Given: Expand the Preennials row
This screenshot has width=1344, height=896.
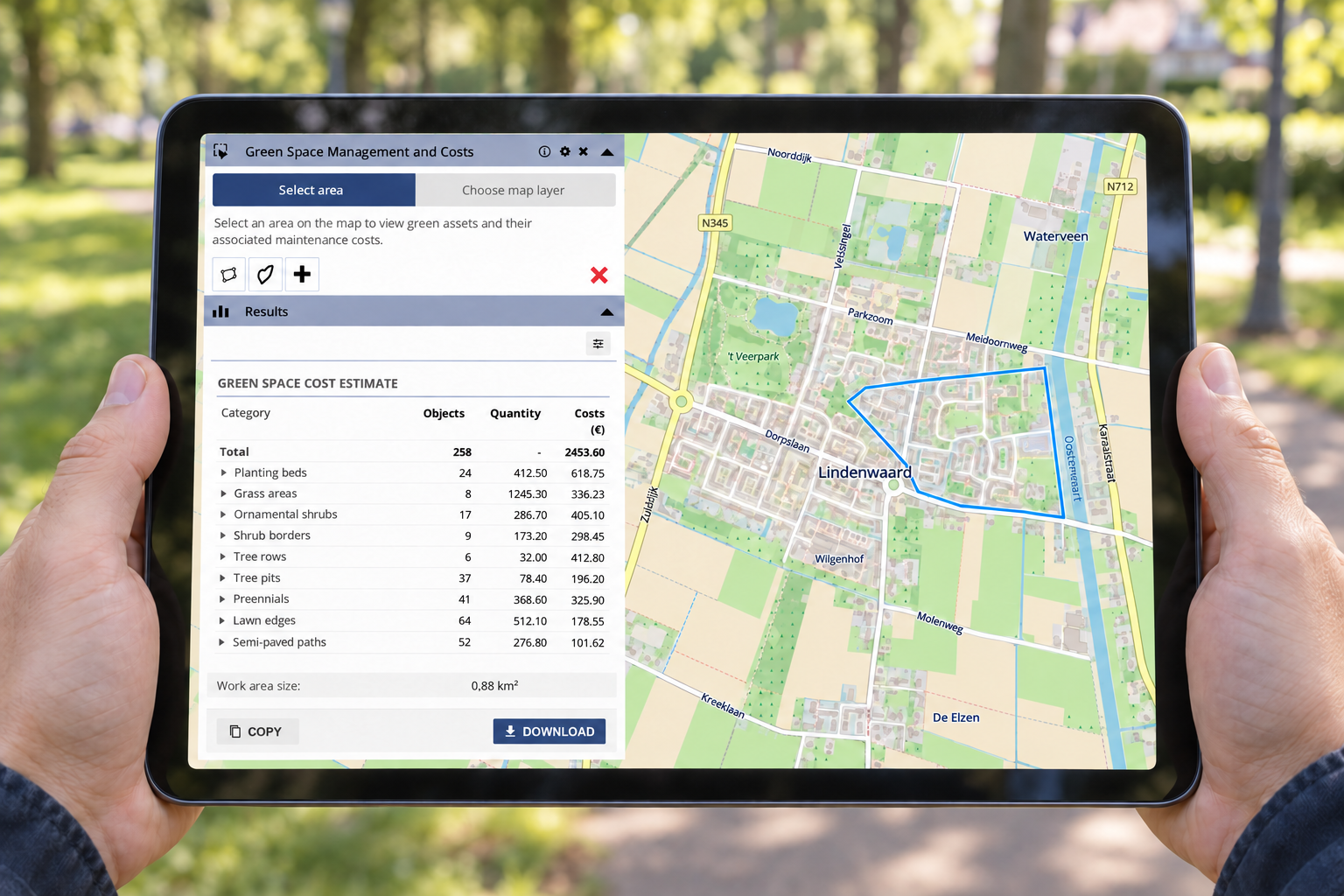Looking at the screenshot, I should tap(222, 599).
